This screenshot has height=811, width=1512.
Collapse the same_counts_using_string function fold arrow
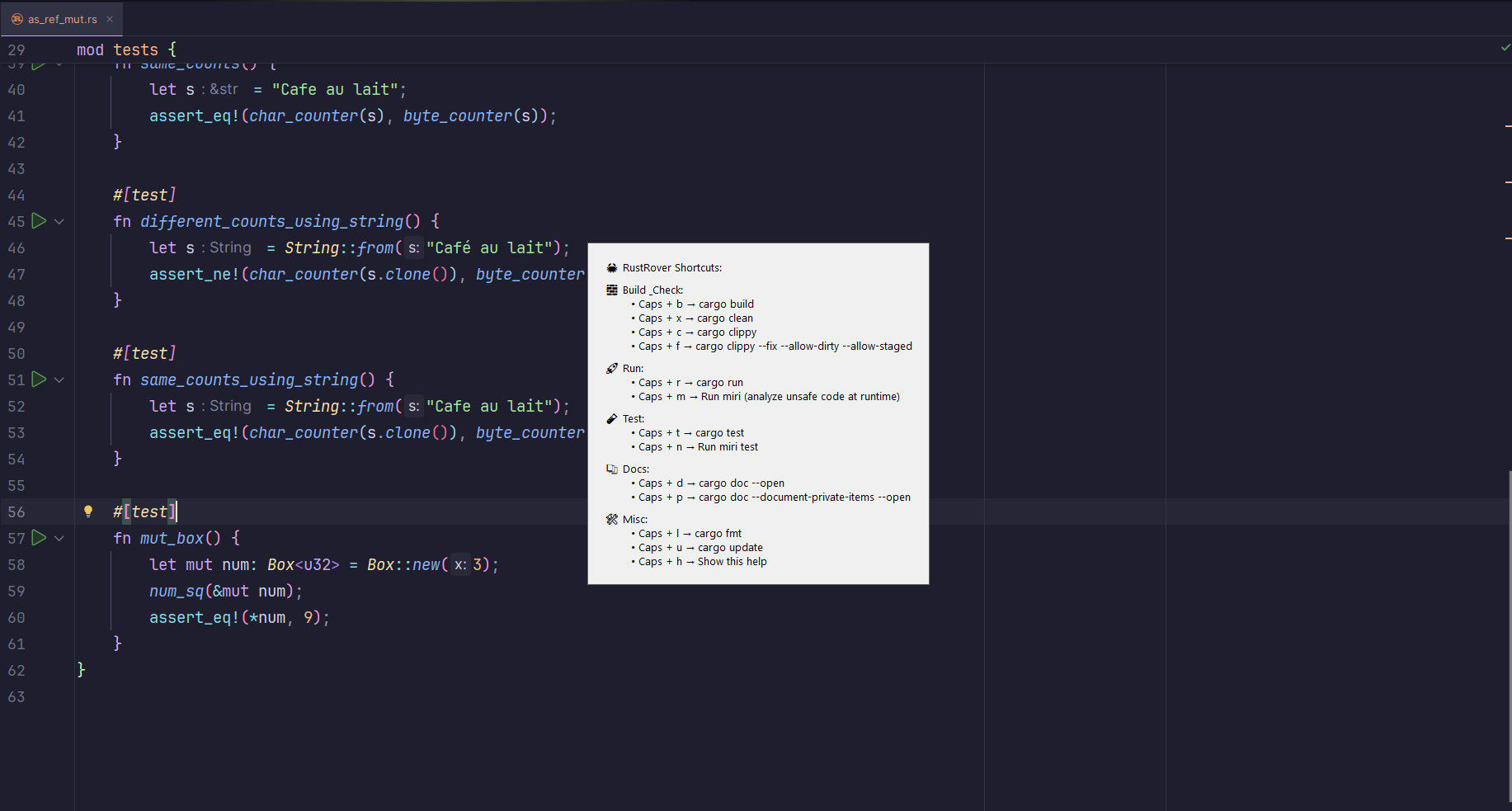(x=59, y=380)
